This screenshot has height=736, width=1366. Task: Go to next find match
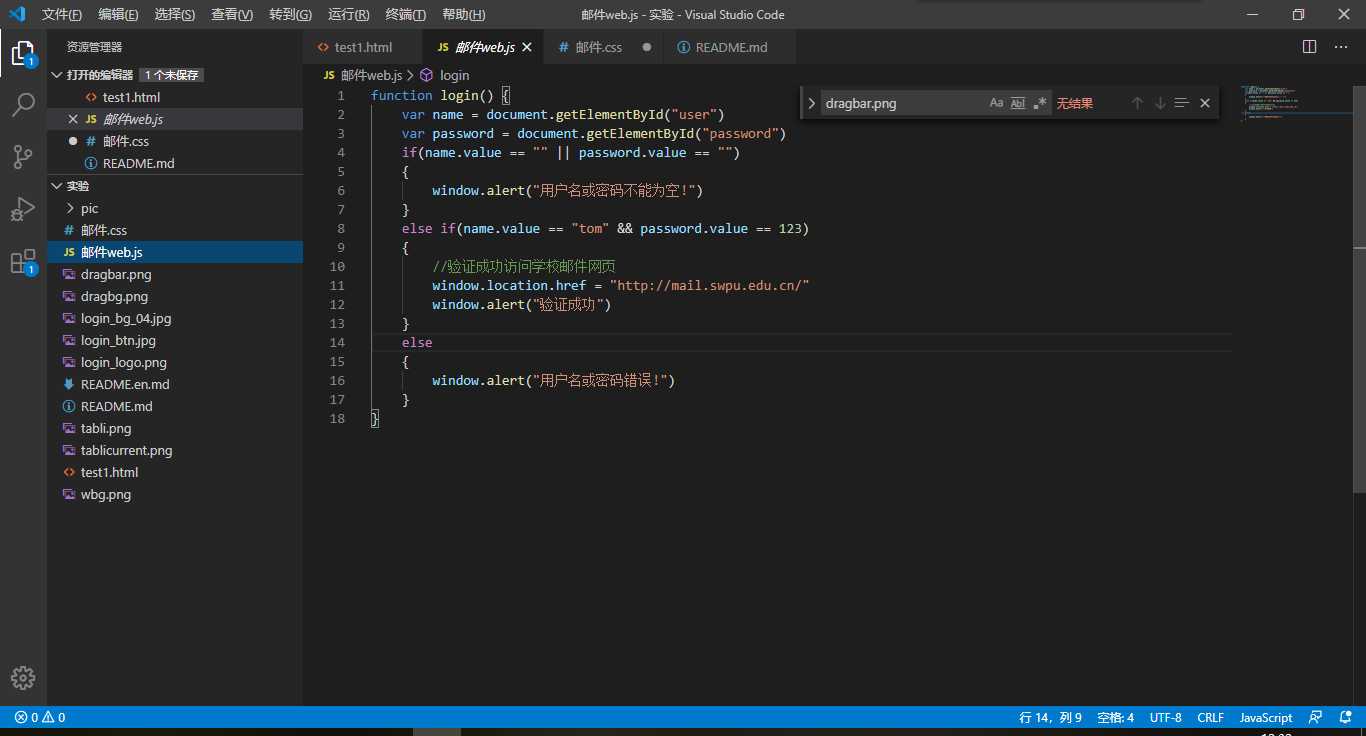pos(1160,103)
